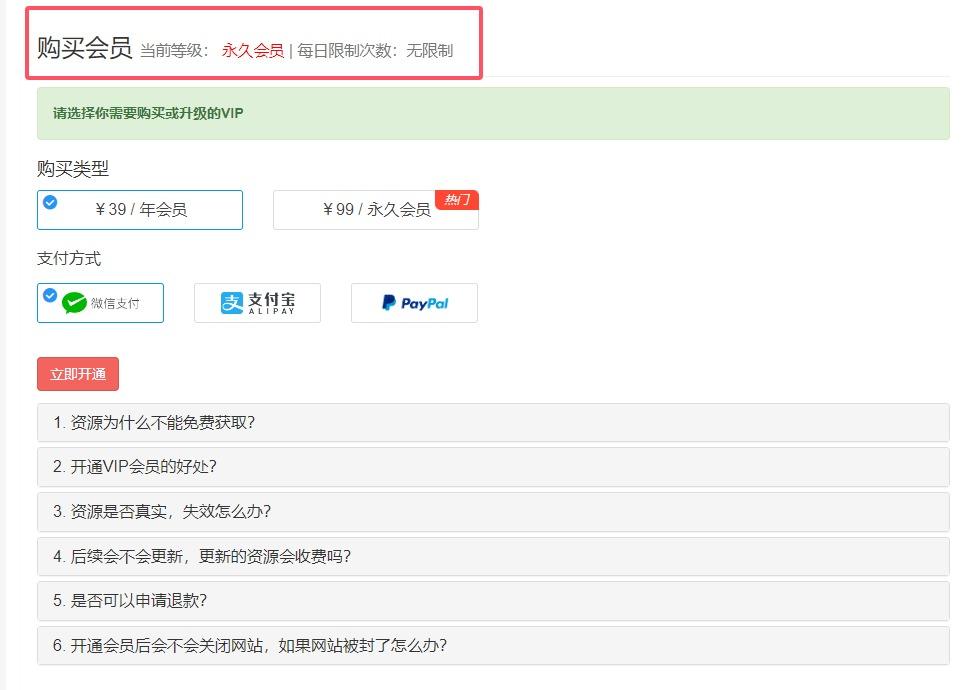Click the 购买类型 section label

(x=73, y=168)
